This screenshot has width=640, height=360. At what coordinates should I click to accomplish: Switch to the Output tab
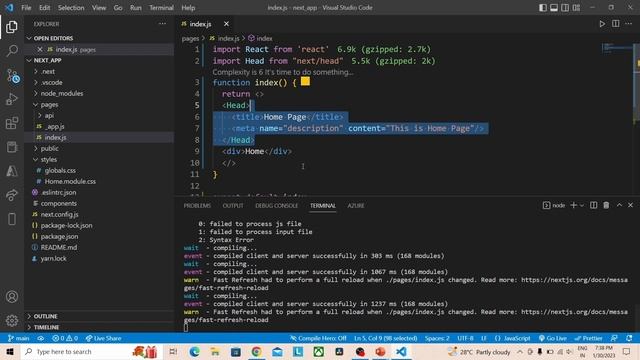[233, 206]
